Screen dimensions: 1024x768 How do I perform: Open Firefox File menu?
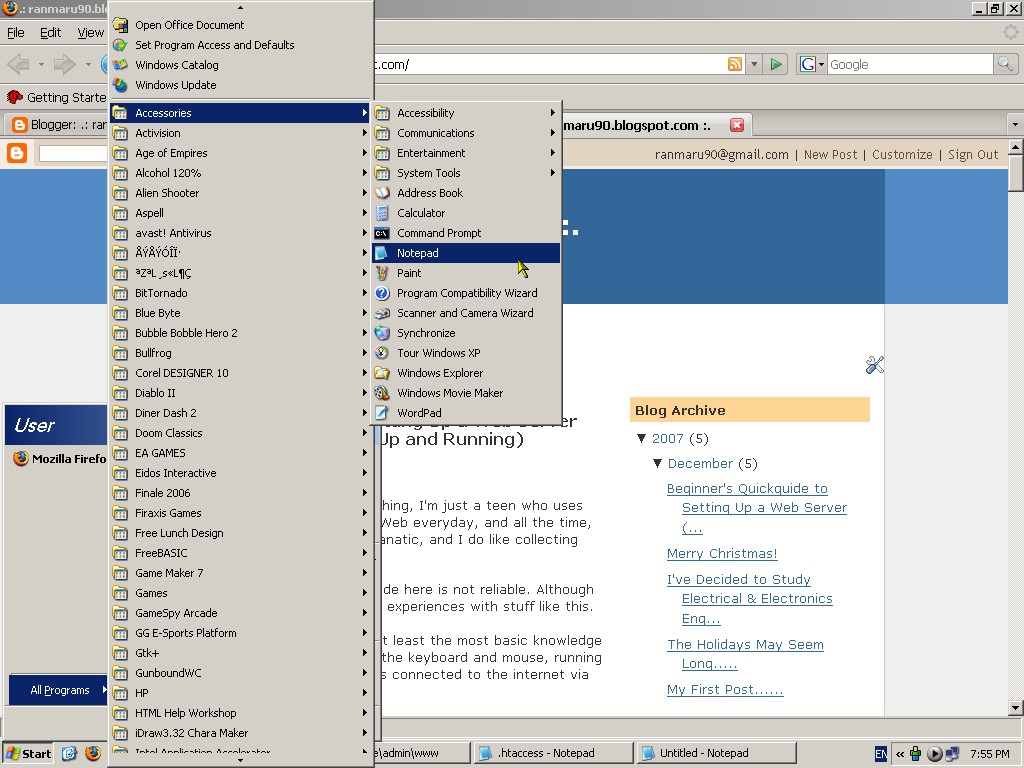(16, 33)
